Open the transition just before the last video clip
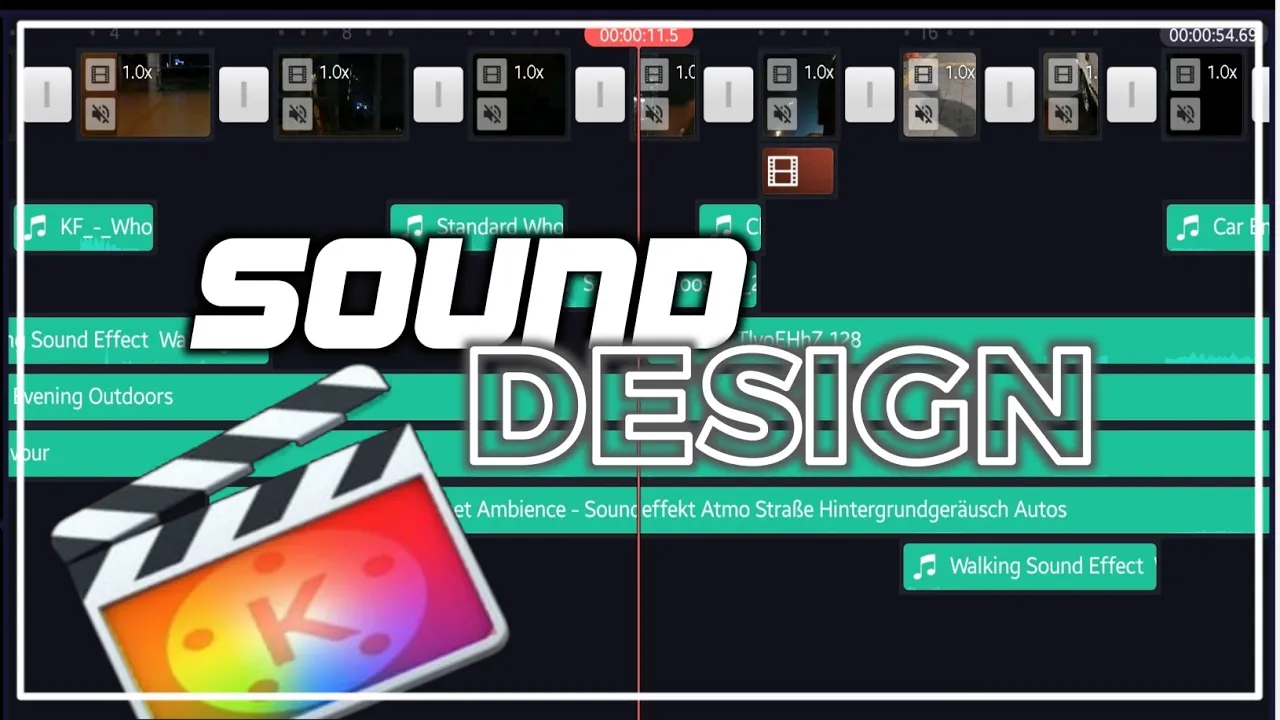The image size is (1280, 720). pyautogui.click(x=1132, y=95)
